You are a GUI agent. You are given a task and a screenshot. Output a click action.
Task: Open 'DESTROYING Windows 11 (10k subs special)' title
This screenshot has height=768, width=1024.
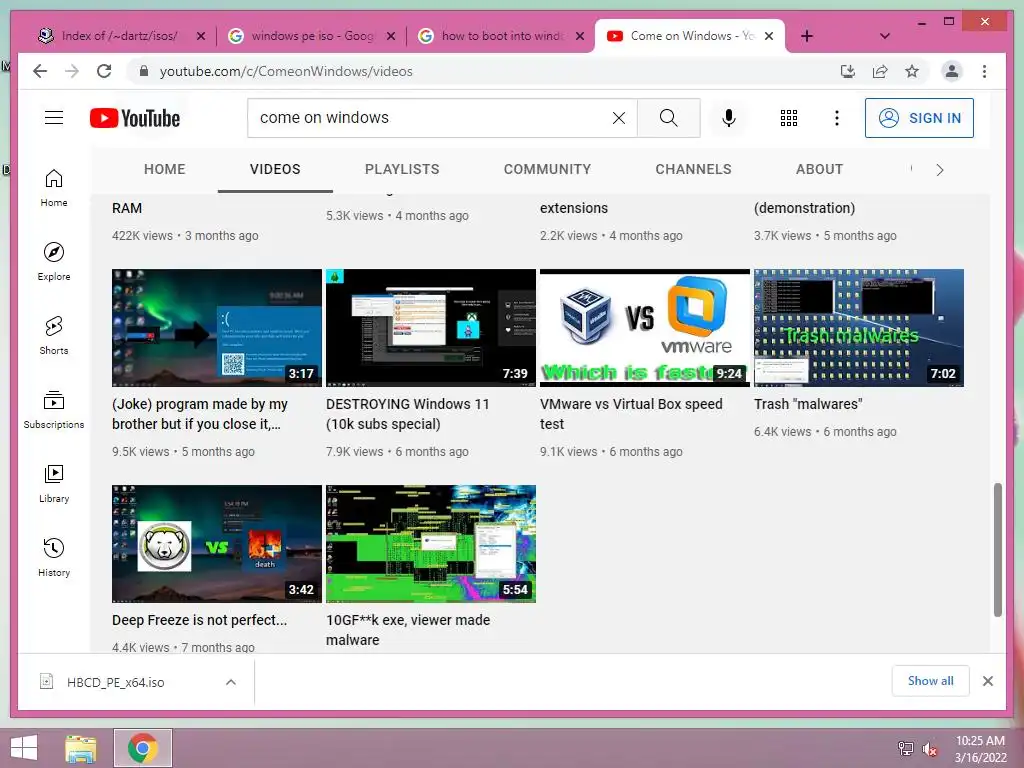coord(408,414)
